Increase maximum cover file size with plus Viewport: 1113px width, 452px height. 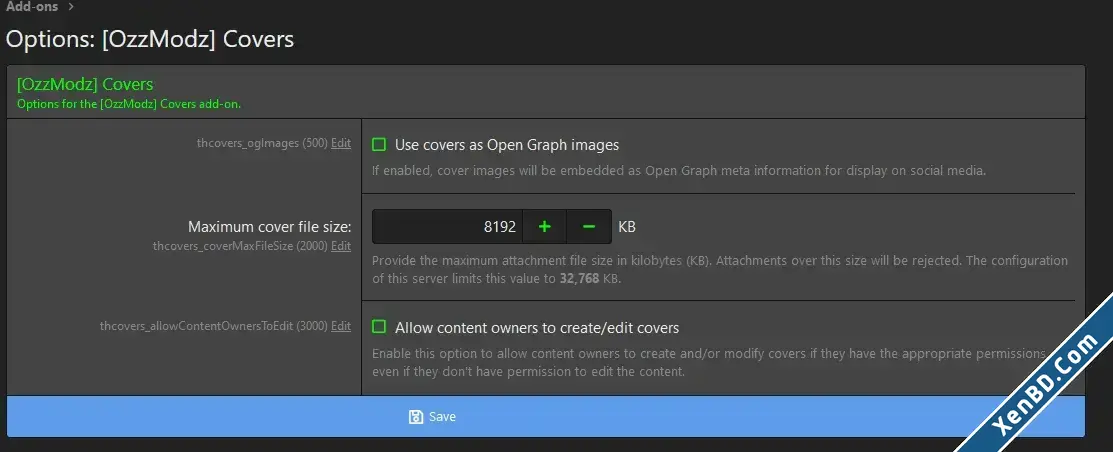click(x=544, y=226)
